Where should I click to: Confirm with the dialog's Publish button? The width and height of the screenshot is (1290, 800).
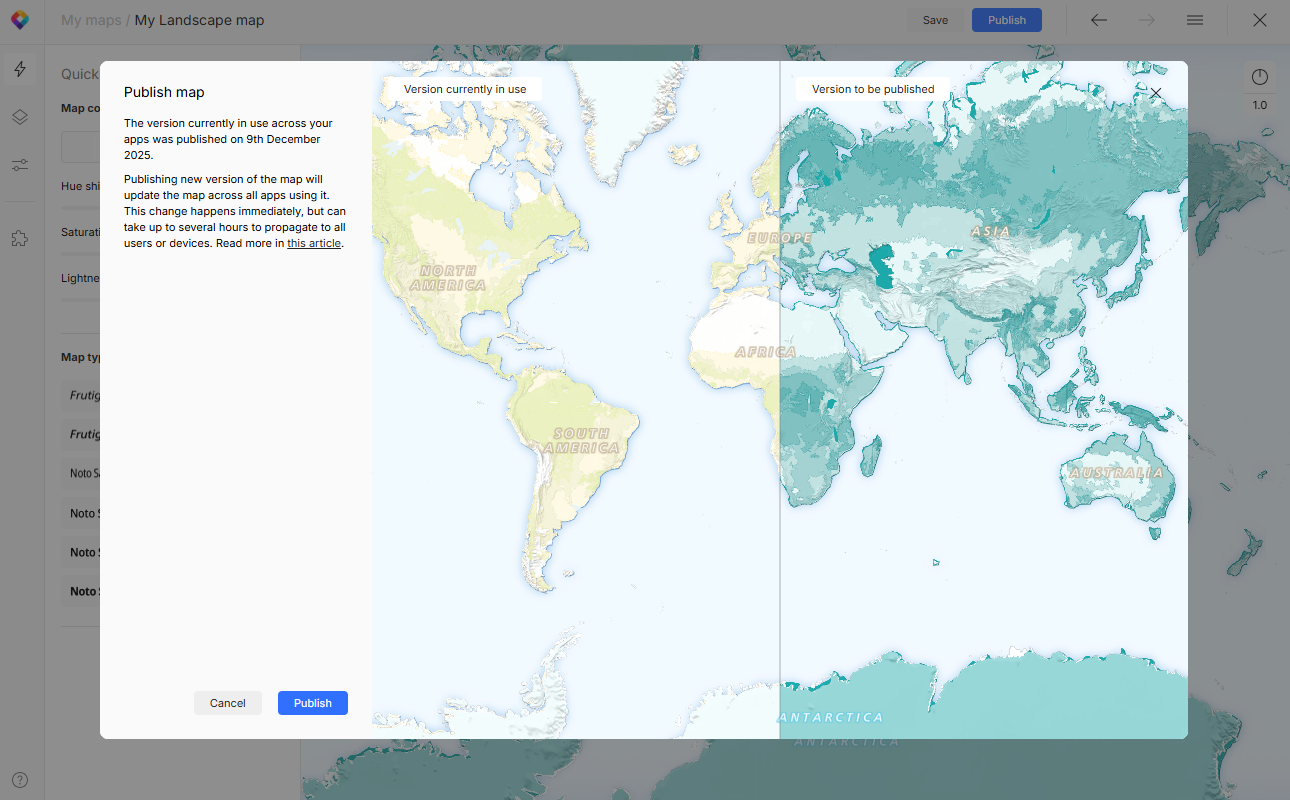312,703
